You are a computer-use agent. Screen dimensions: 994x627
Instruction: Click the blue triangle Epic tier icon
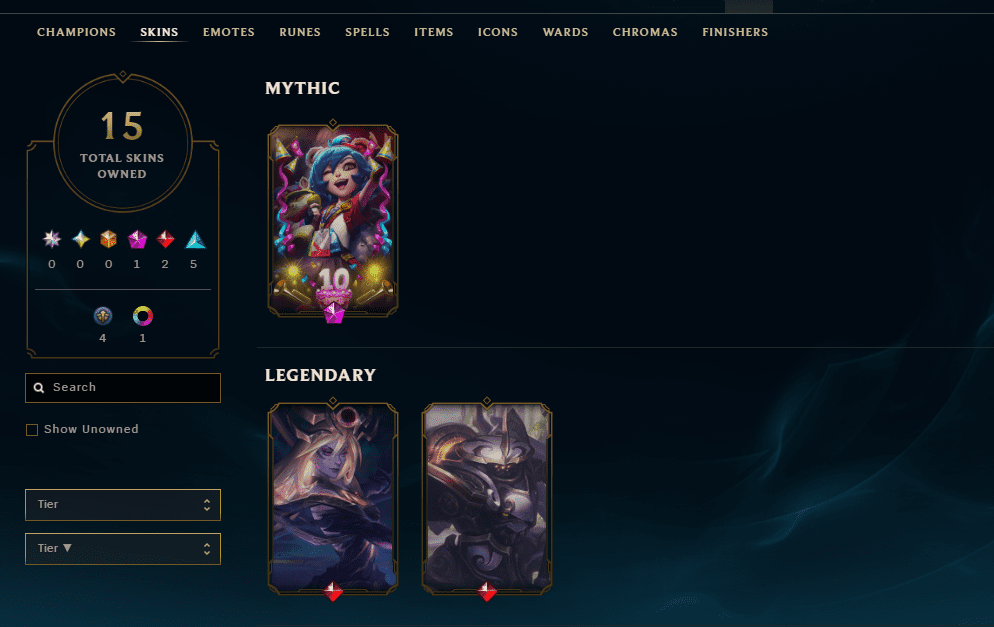195,239
